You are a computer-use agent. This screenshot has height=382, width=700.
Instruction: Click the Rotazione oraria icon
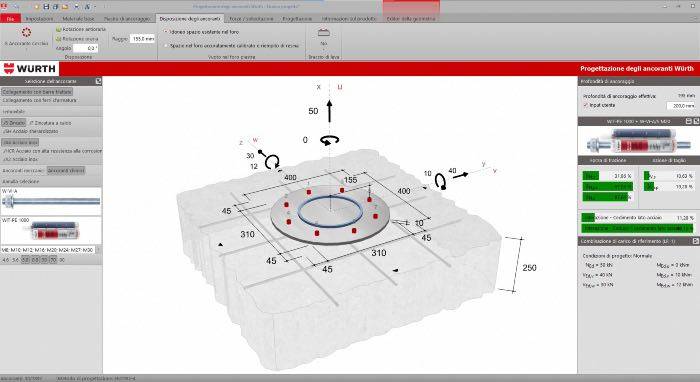58,39
